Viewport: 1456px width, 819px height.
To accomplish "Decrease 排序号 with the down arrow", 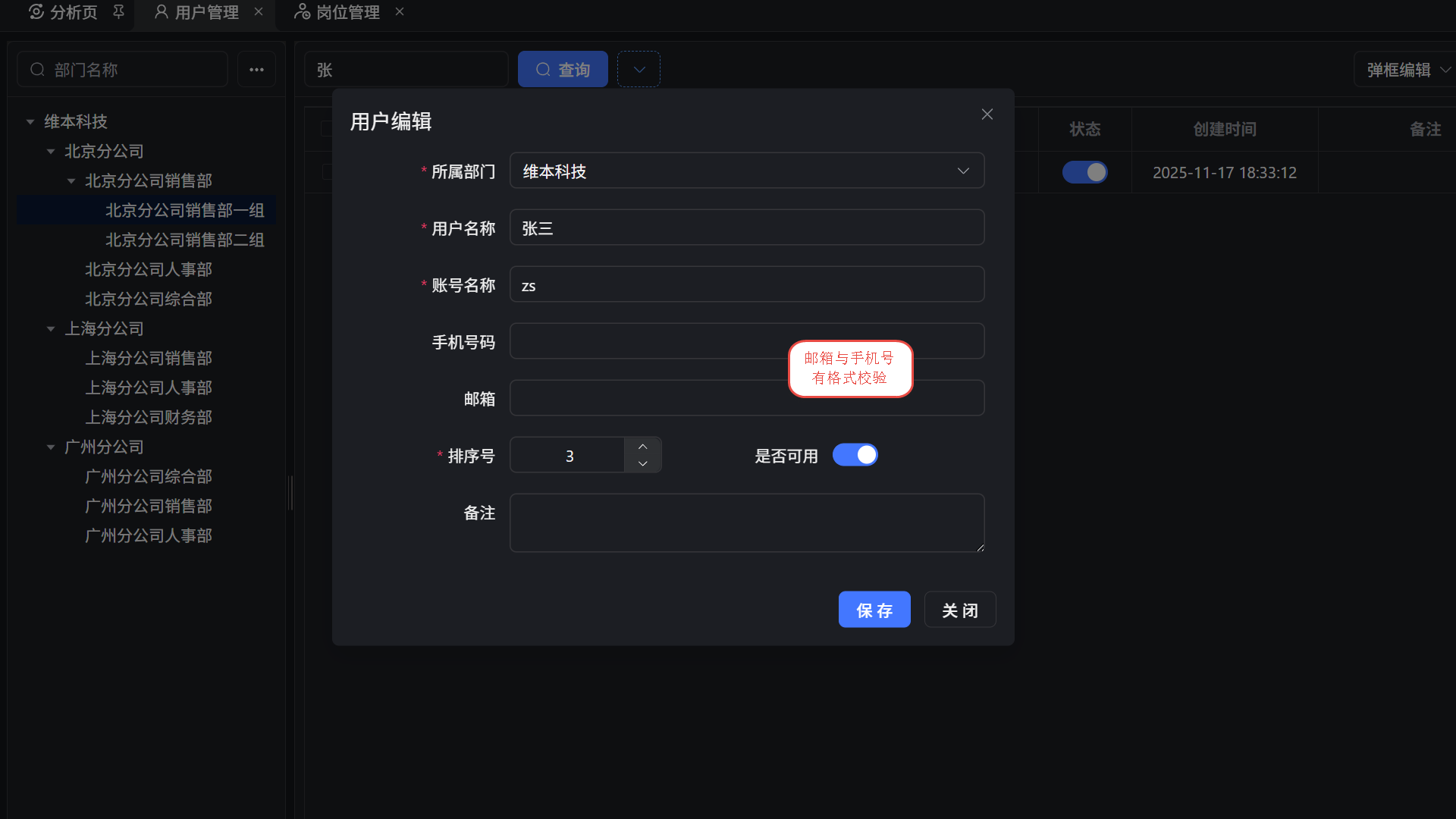I will pyautogui.click(x=642, y=463).
